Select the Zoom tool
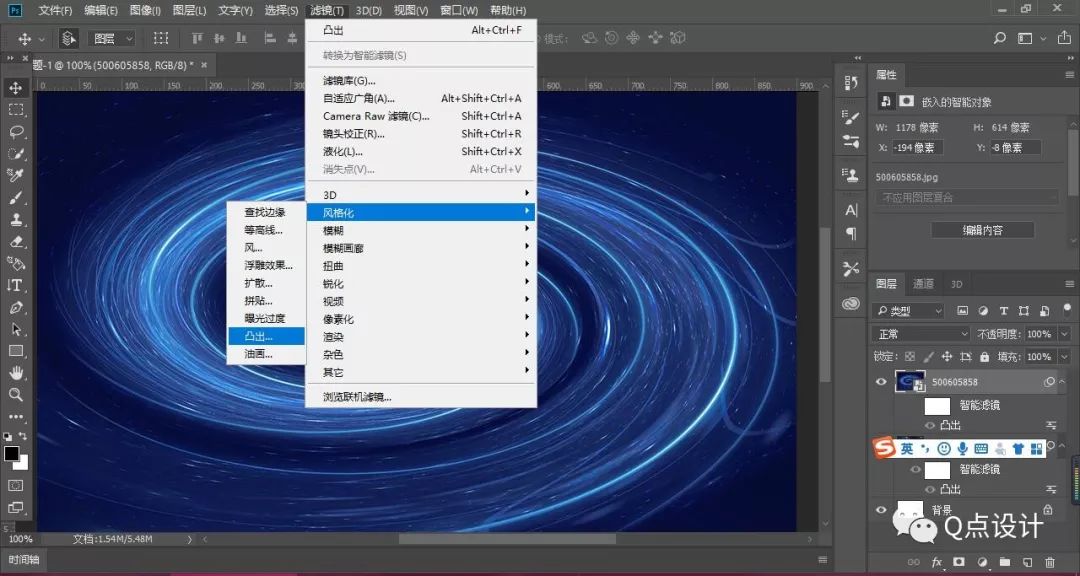1080x576 pixels. point(14,394)
